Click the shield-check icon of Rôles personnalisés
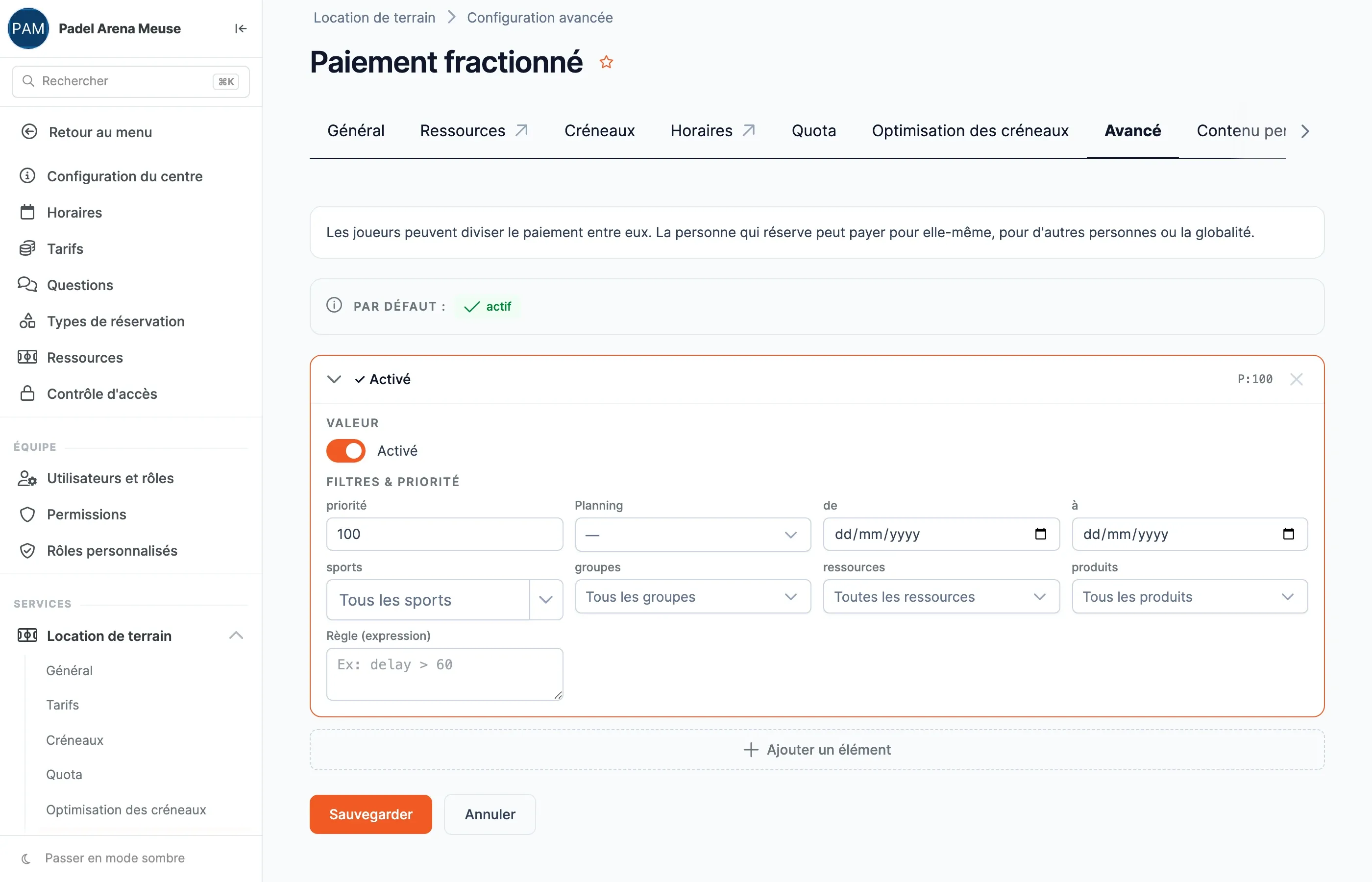The height and width of the screenshot is (882, 1372). (x=27, y=550)
